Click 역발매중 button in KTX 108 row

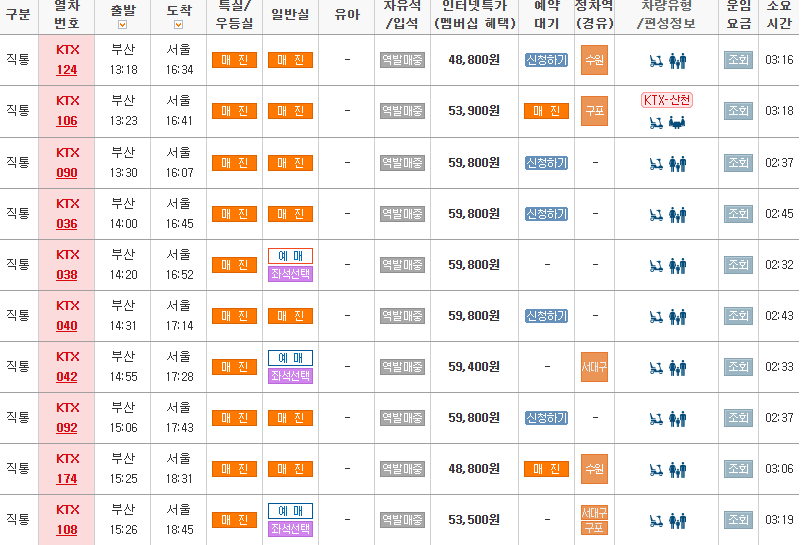[402, 520]
